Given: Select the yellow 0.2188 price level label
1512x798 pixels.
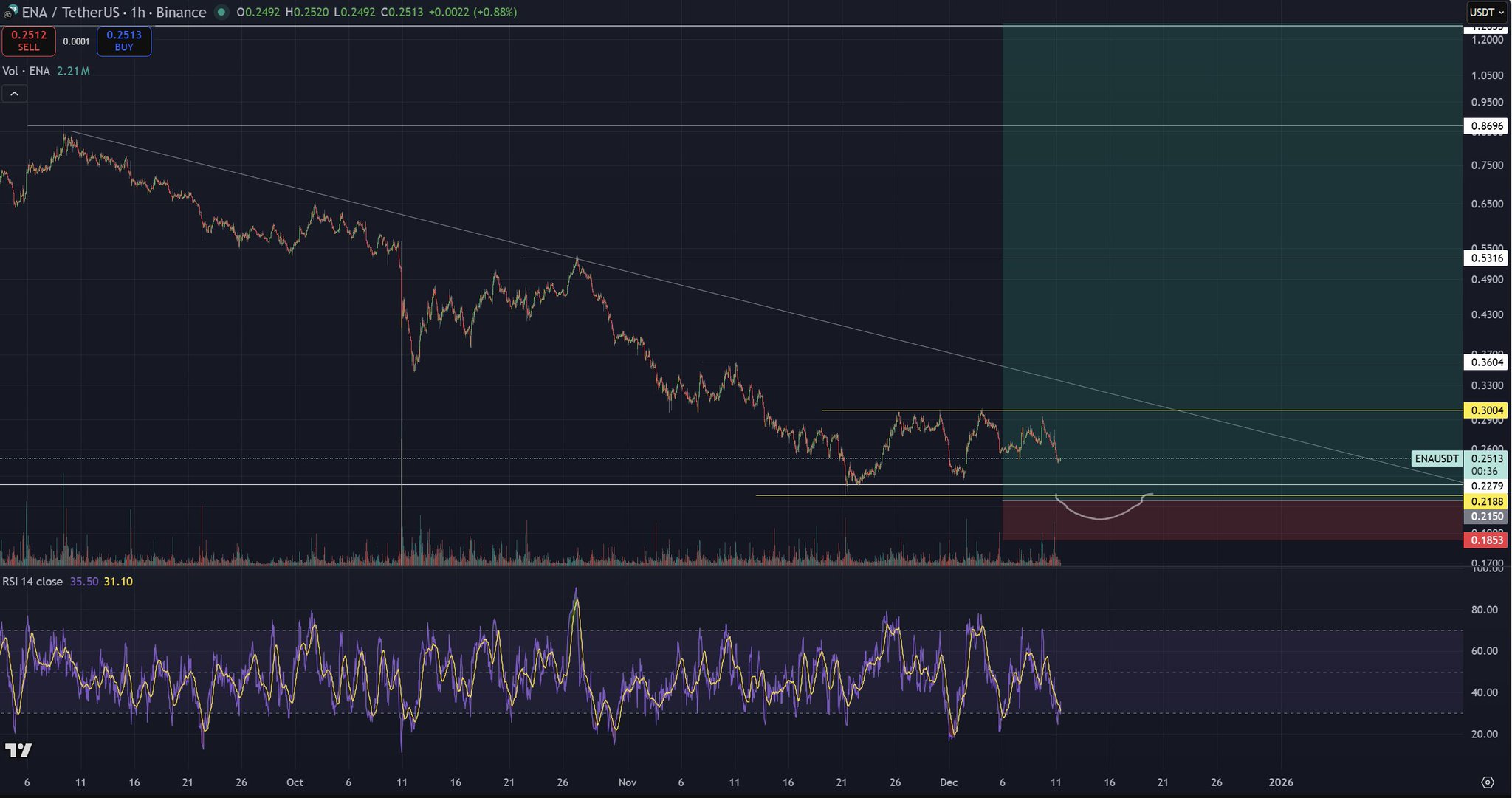Looking at the screenshot, I should pyautogui.click(x=1486, y=501).
